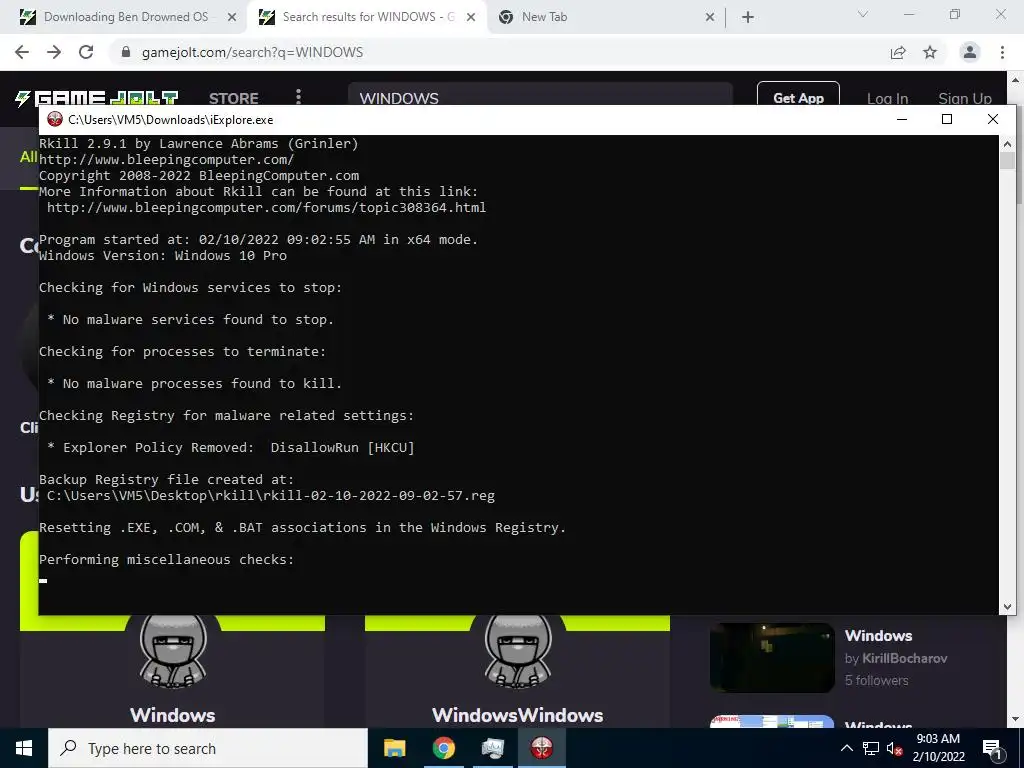Select the Rkill app icon on taskbar
The image size is (1024, 768).
coord(541,748)
